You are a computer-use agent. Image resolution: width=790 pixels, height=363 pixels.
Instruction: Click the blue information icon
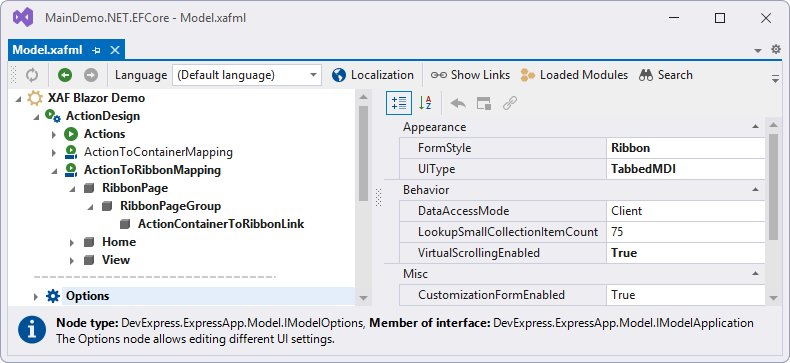pos(32,330)
